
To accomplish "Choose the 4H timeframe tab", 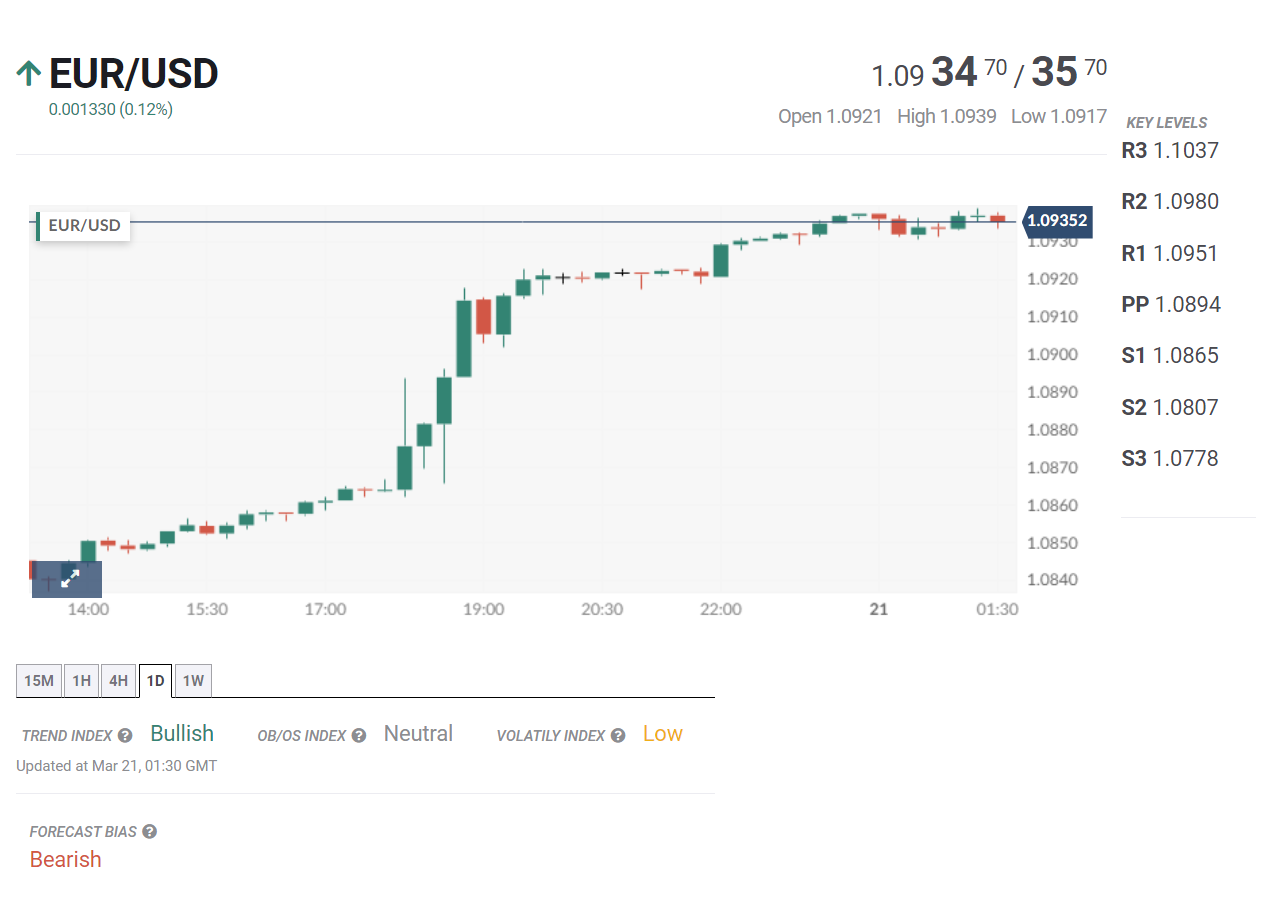I will pyautogui.click(x=119, y=681).
